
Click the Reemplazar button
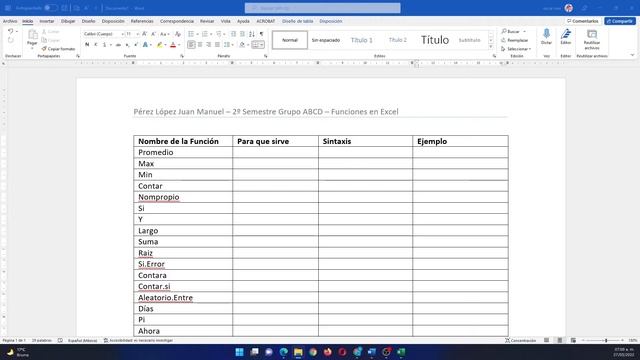point(514,40)
